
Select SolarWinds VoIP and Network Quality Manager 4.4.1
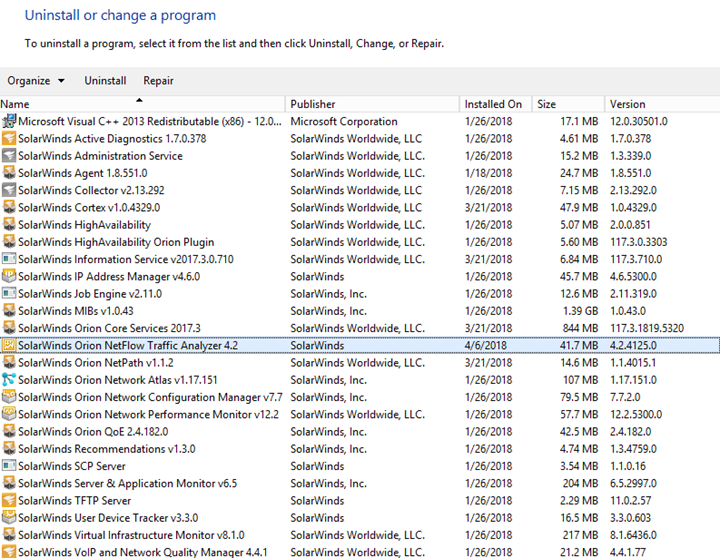(142, 552)
